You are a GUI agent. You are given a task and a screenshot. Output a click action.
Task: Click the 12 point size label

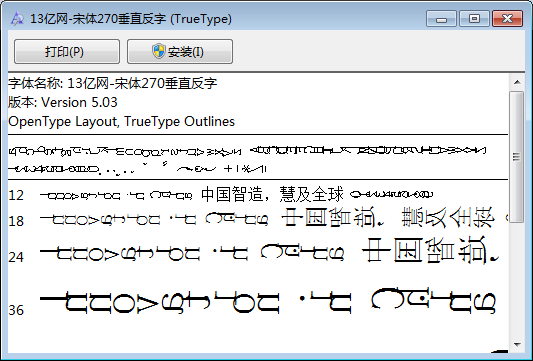[x=16, y=195]
